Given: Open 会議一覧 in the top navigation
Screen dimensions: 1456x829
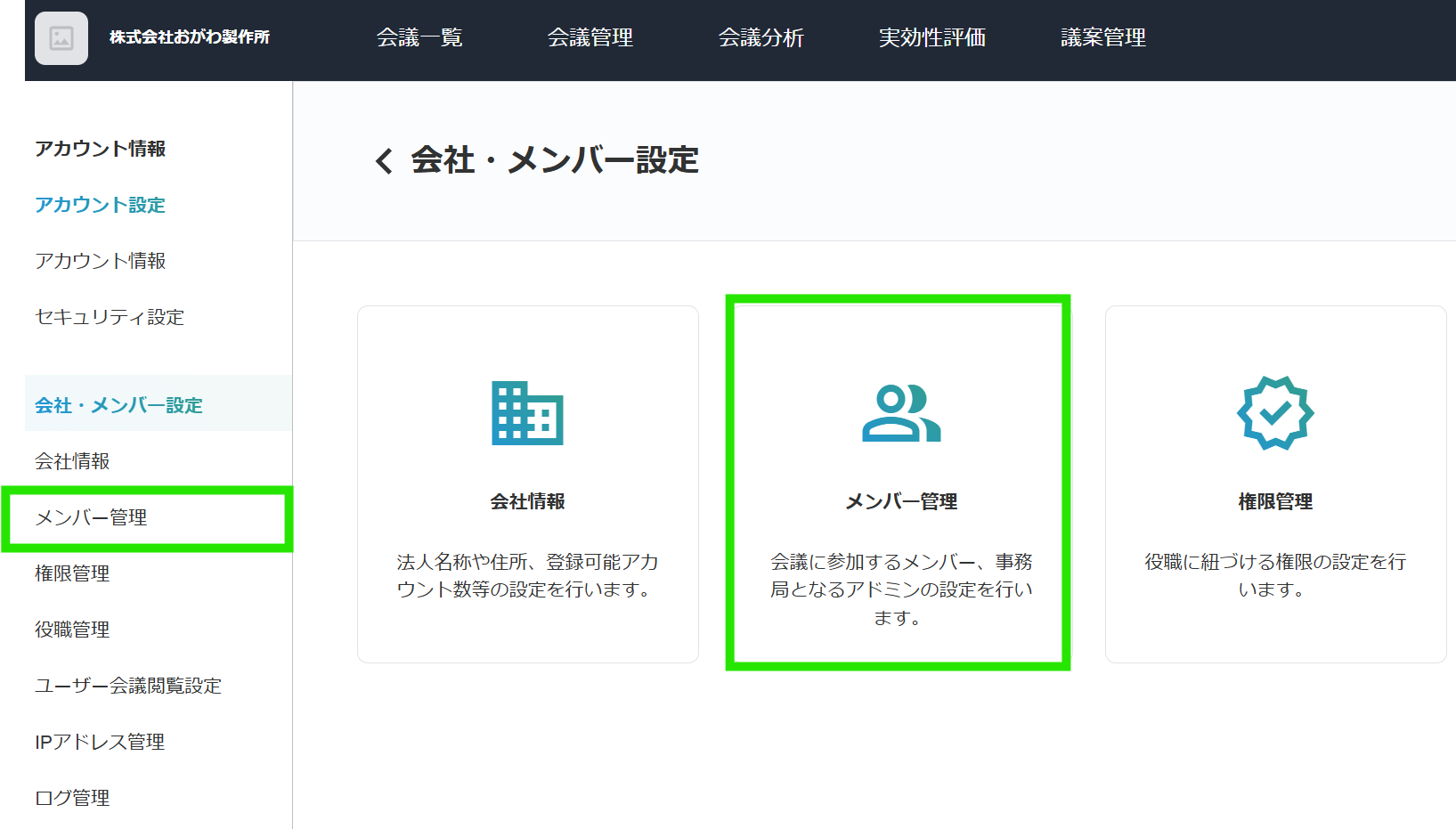Looking at the screenshot, I should pos(419,38).
